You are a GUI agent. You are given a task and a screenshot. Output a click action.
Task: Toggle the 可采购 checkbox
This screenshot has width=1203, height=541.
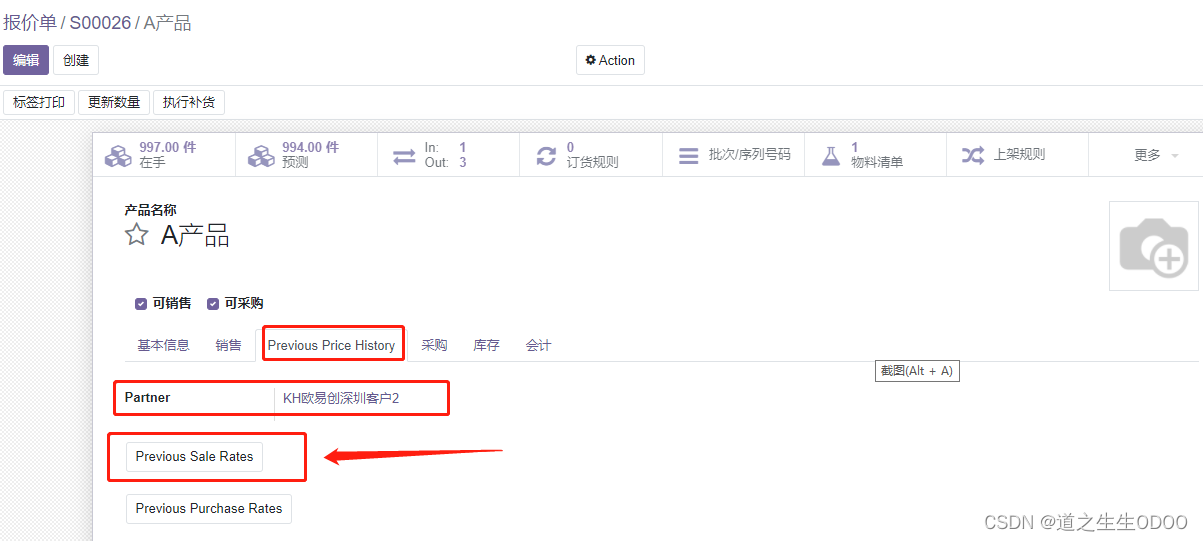tap(213, 304)
